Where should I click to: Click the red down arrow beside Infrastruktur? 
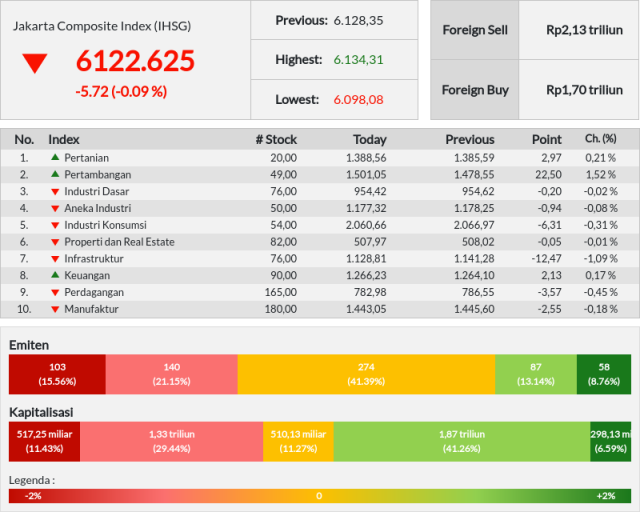(55, 259)
